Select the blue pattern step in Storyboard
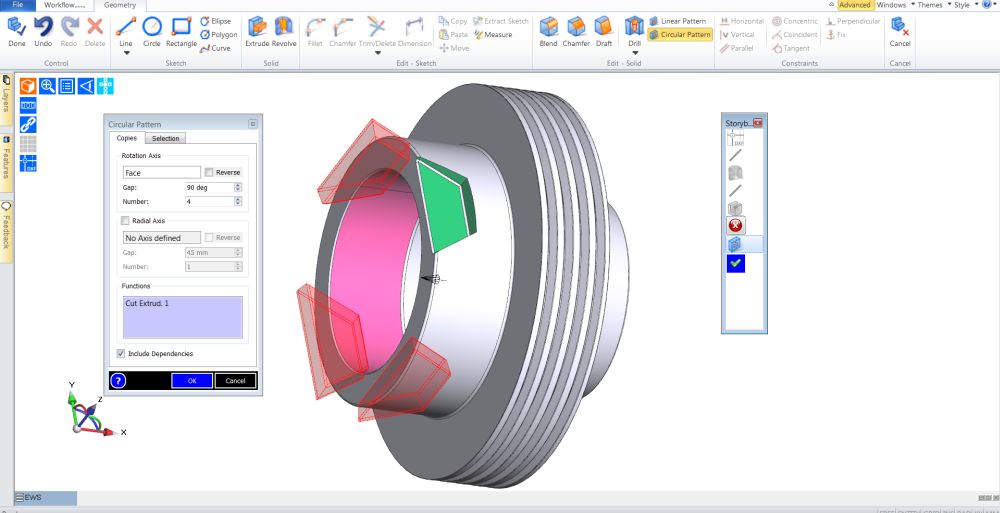 pos(735,244)
